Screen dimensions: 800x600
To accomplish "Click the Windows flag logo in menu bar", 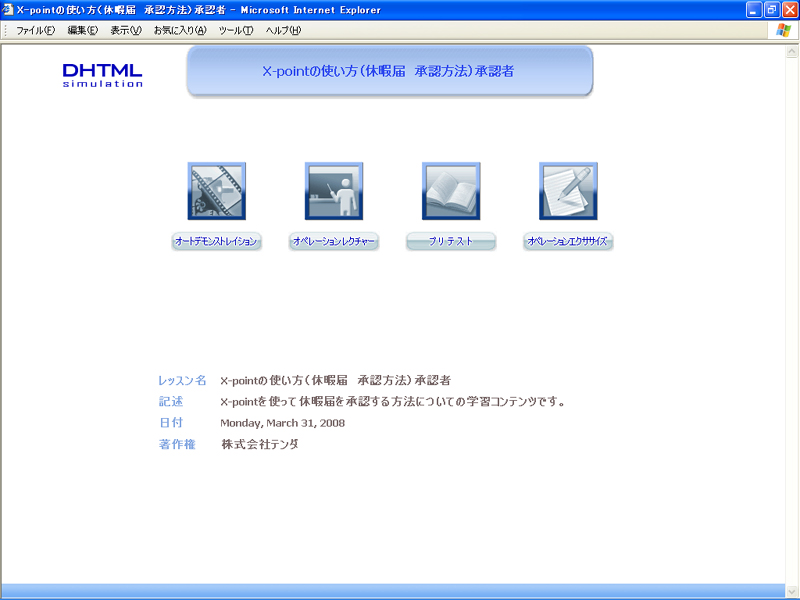I will coord(783,30).
